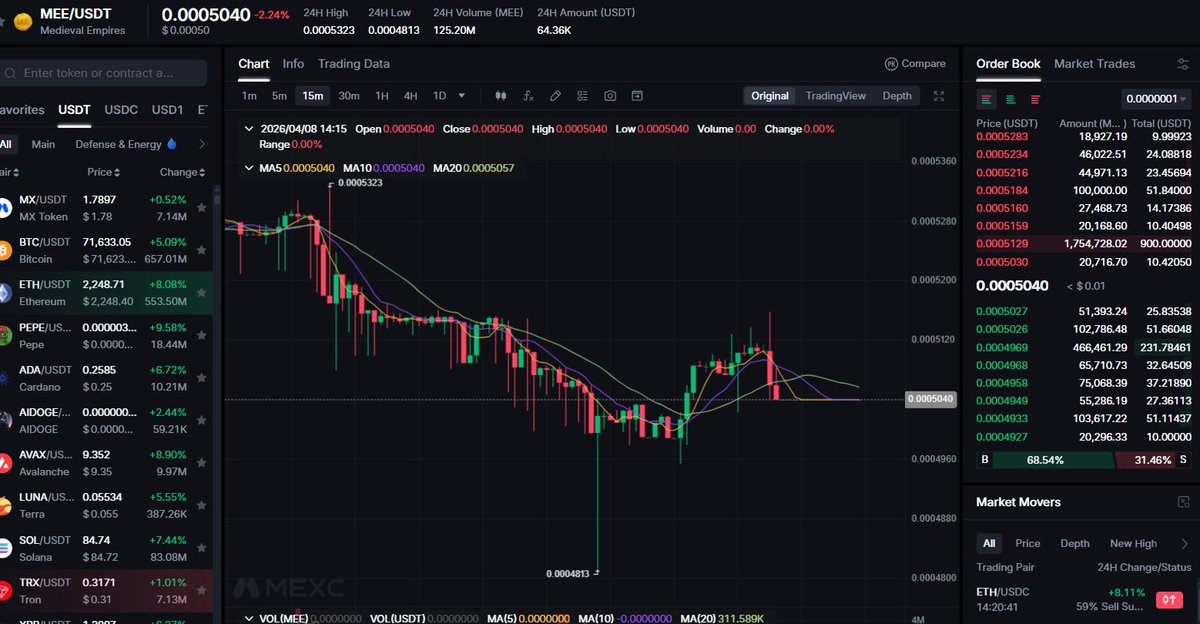Image resolution: width=1200 pixels, height=624 pixels.
Task: Switch chart to Original mode
Action: 770,96
